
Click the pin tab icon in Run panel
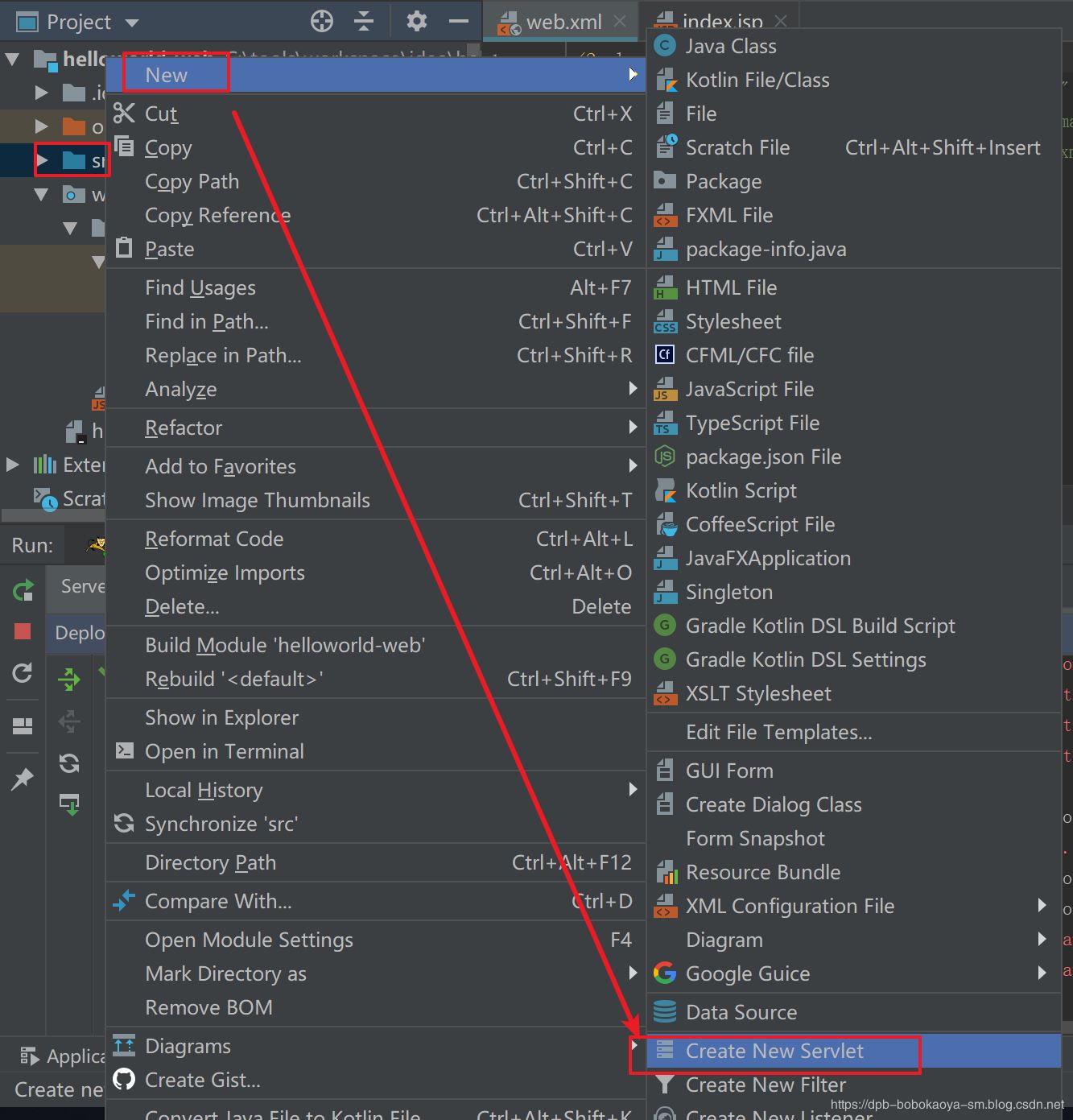tap(23, 779)
